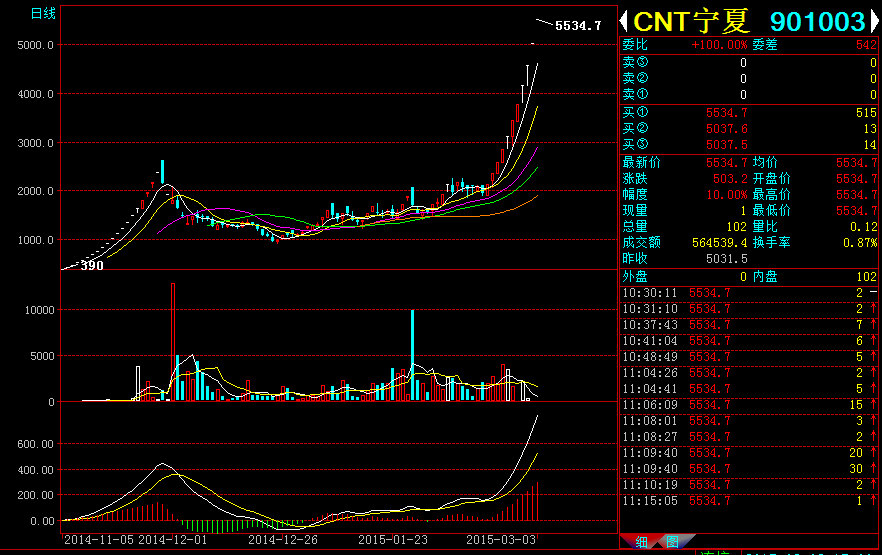This screenshot has height=555, width=882.
Task: Click the 买① bid volume 515
Action: click(x=866, y=113)
